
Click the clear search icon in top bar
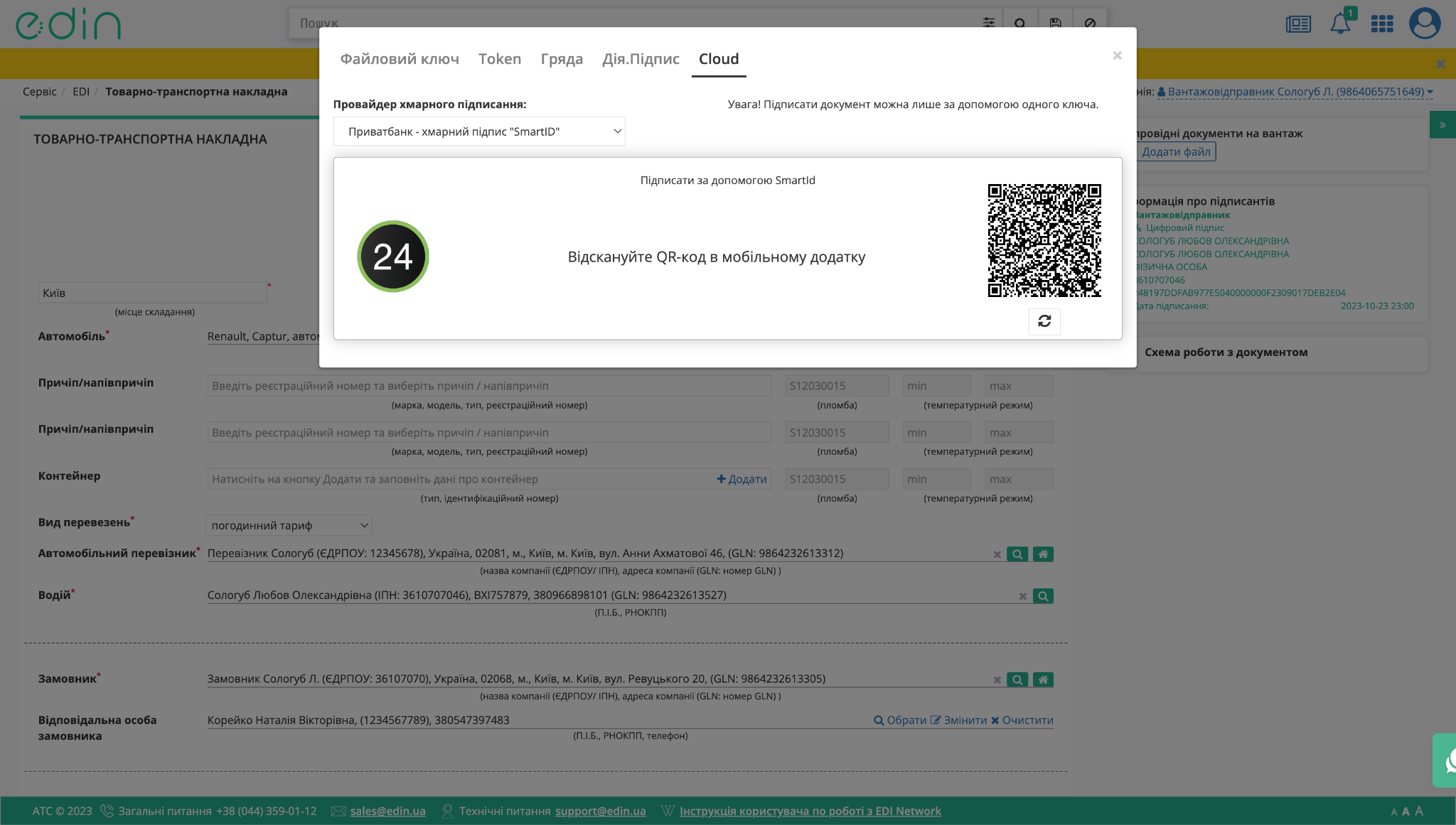click(1090, 23)
